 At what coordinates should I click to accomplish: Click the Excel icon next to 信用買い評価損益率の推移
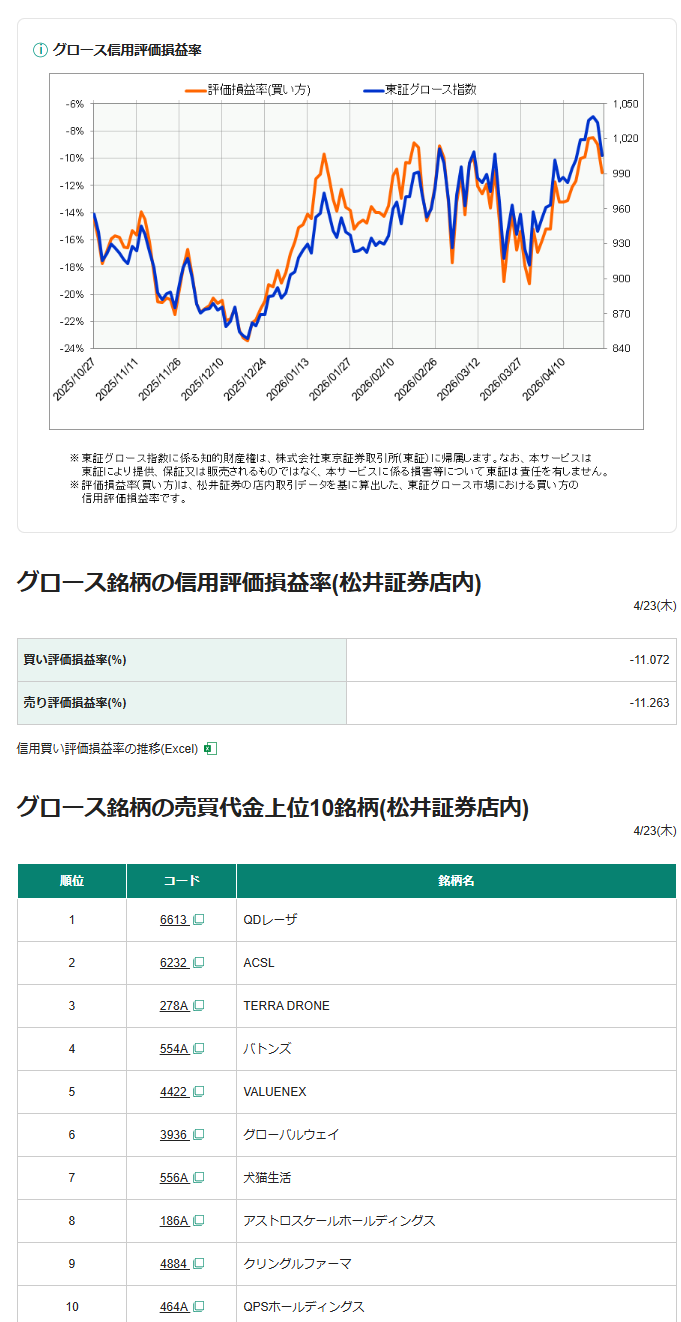coord(210,748)
